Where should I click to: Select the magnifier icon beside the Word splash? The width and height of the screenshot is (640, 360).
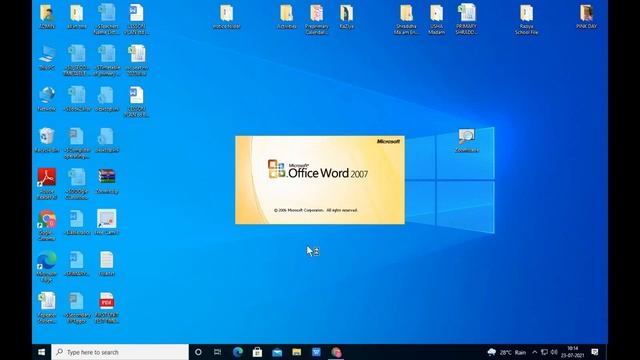[x=467, y=141]
